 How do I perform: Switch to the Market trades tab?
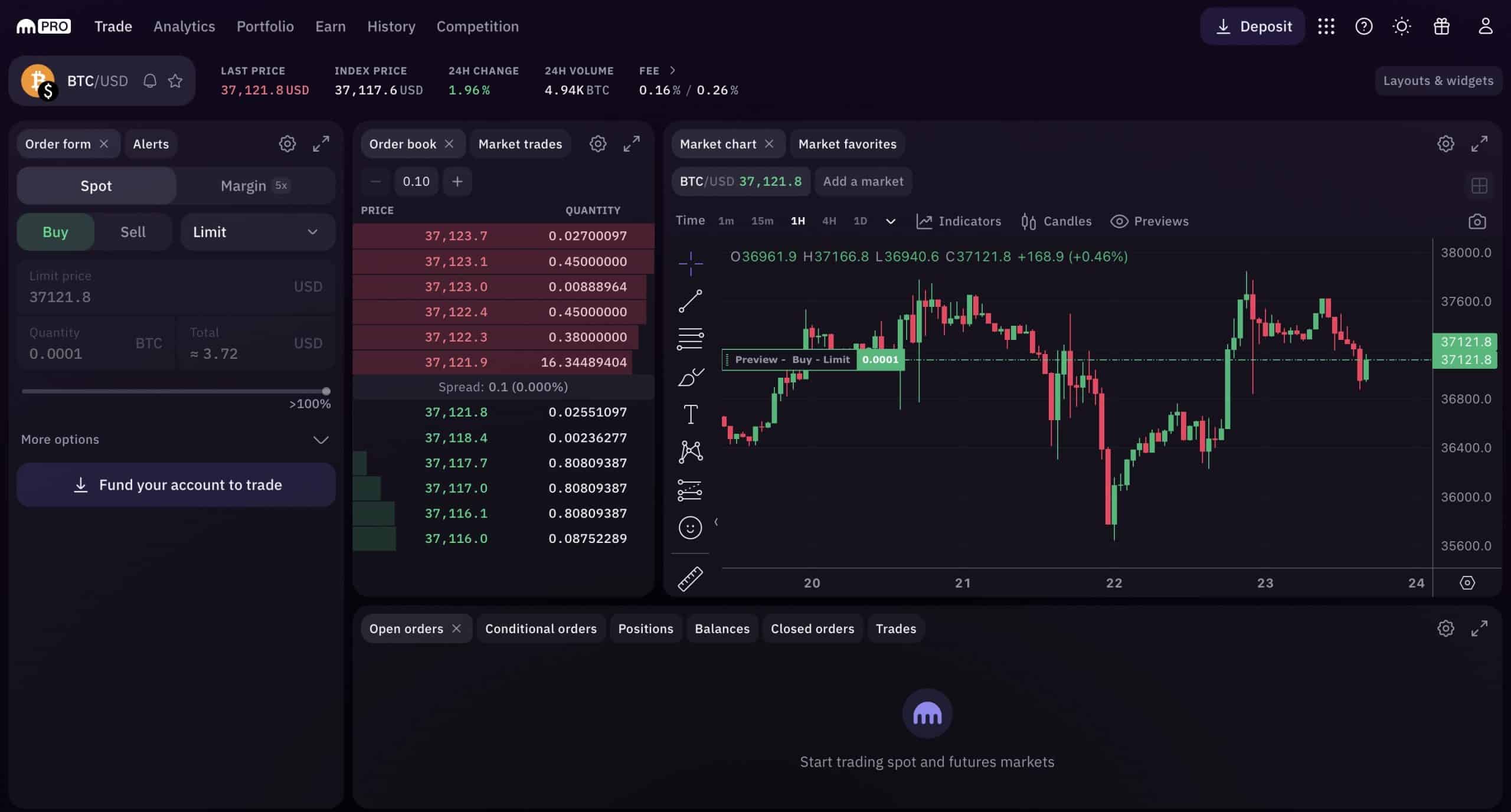tap(519, 143)
